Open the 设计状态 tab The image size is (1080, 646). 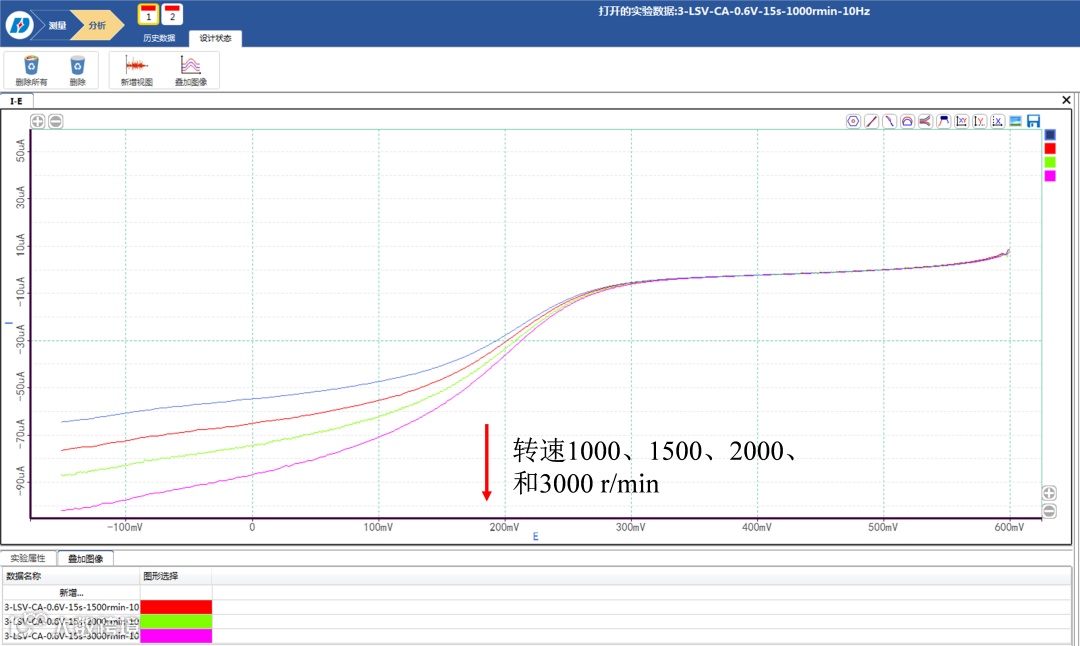point(216,38)
